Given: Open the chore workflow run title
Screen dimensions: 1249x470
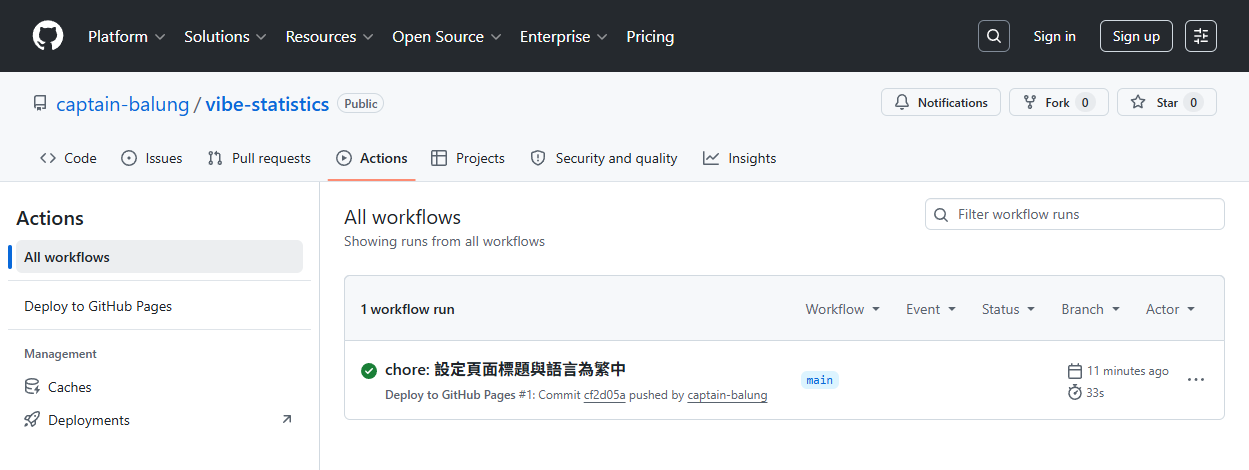Looking at the screenshot, I should (x=505, y=370).
